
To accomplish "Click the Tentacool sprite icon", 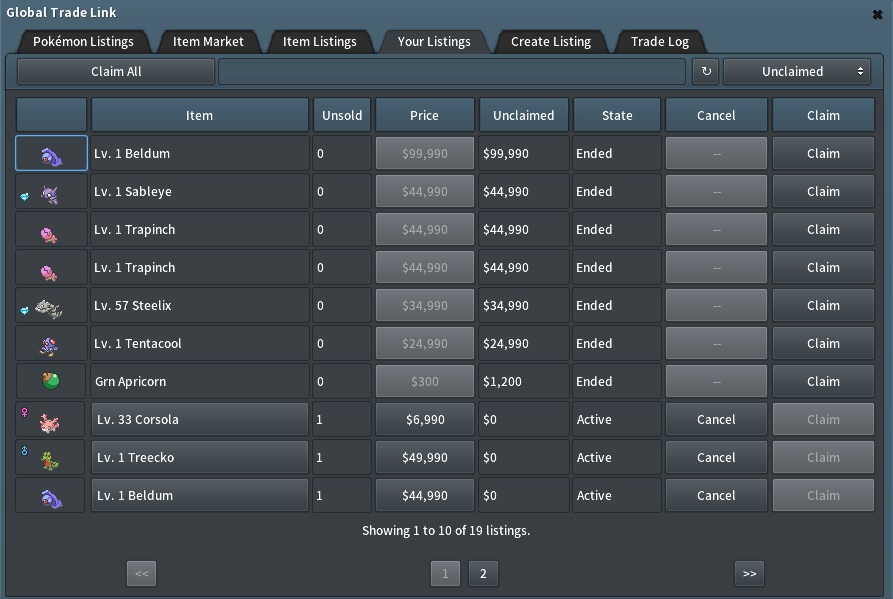I will point(49,346).
